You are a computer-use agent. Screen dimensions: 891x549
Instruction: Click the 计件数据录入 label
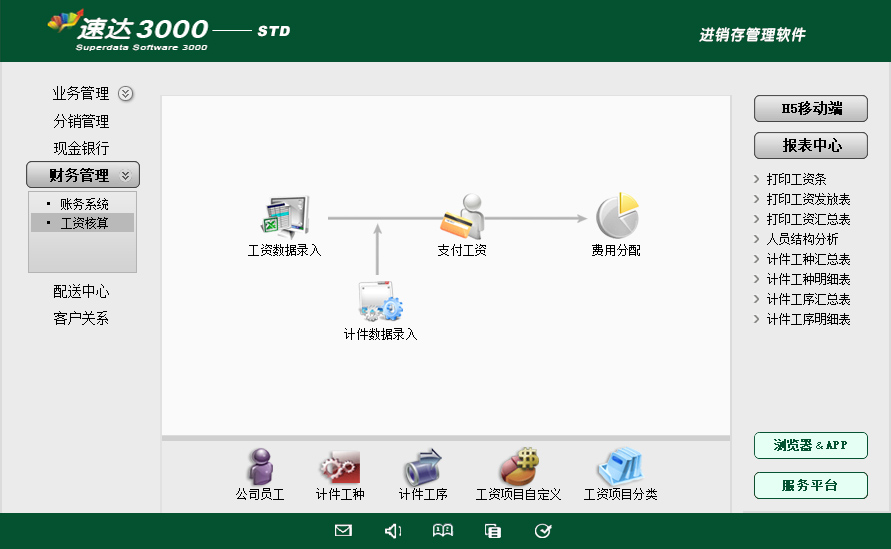[380, 334]
